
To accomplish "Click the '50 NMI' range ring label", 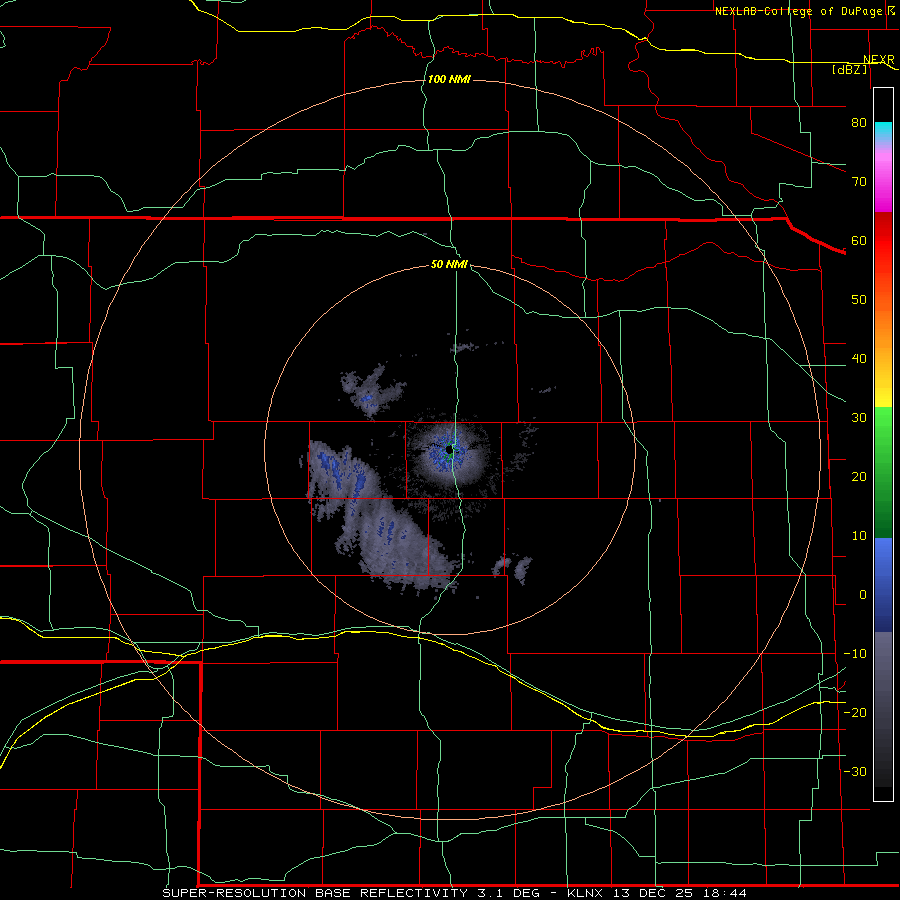I will 449,265.
